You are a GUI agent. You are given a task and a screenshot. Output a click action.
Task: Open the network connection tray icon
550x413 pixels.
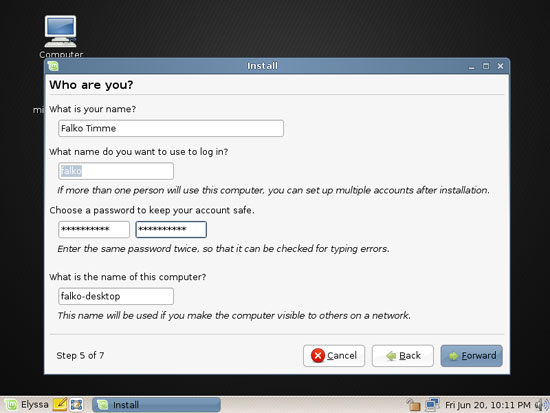click(432, 405)
